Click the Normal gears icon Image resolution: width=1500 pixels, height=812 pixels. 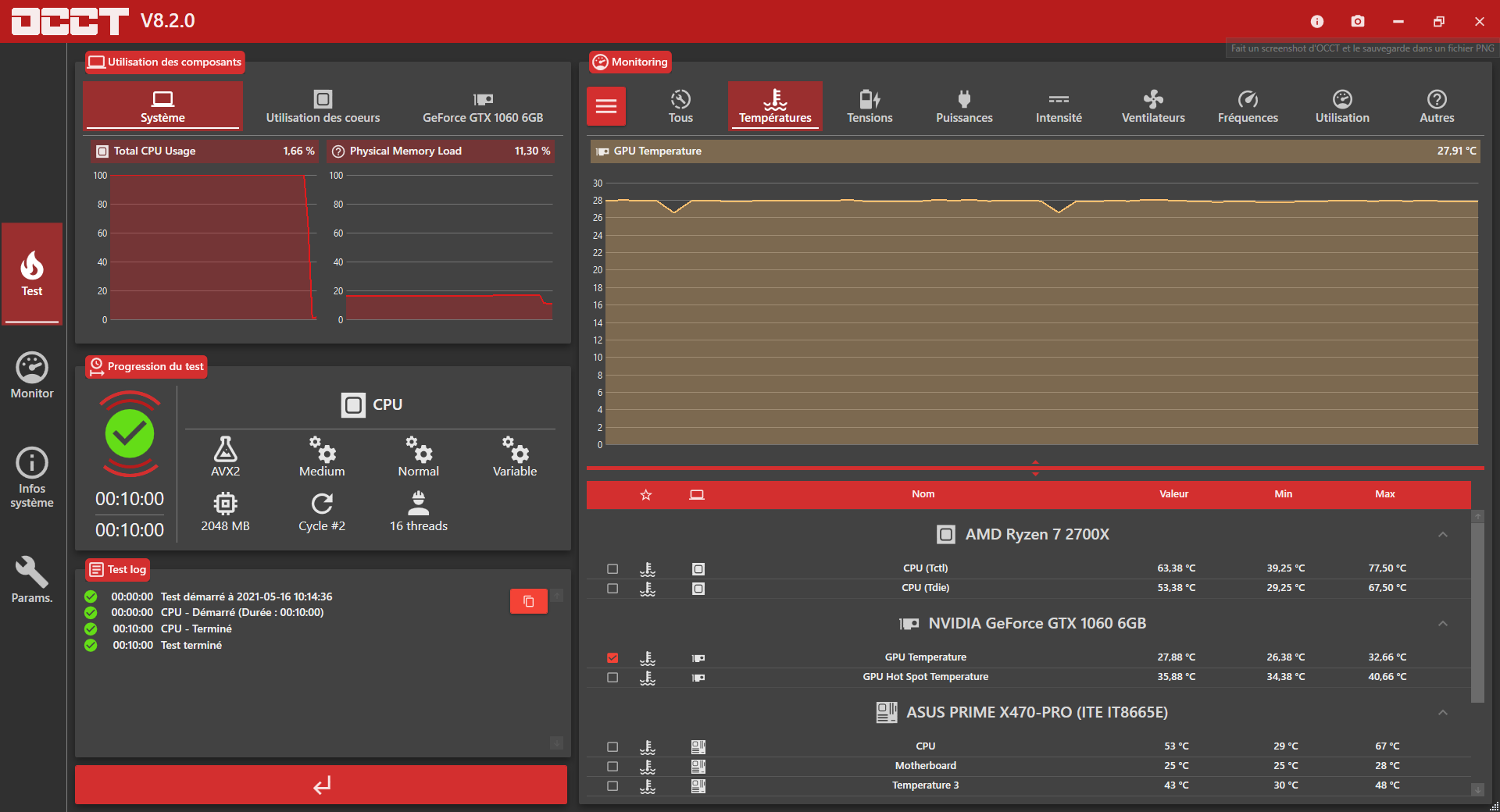(x=419, y=449)
